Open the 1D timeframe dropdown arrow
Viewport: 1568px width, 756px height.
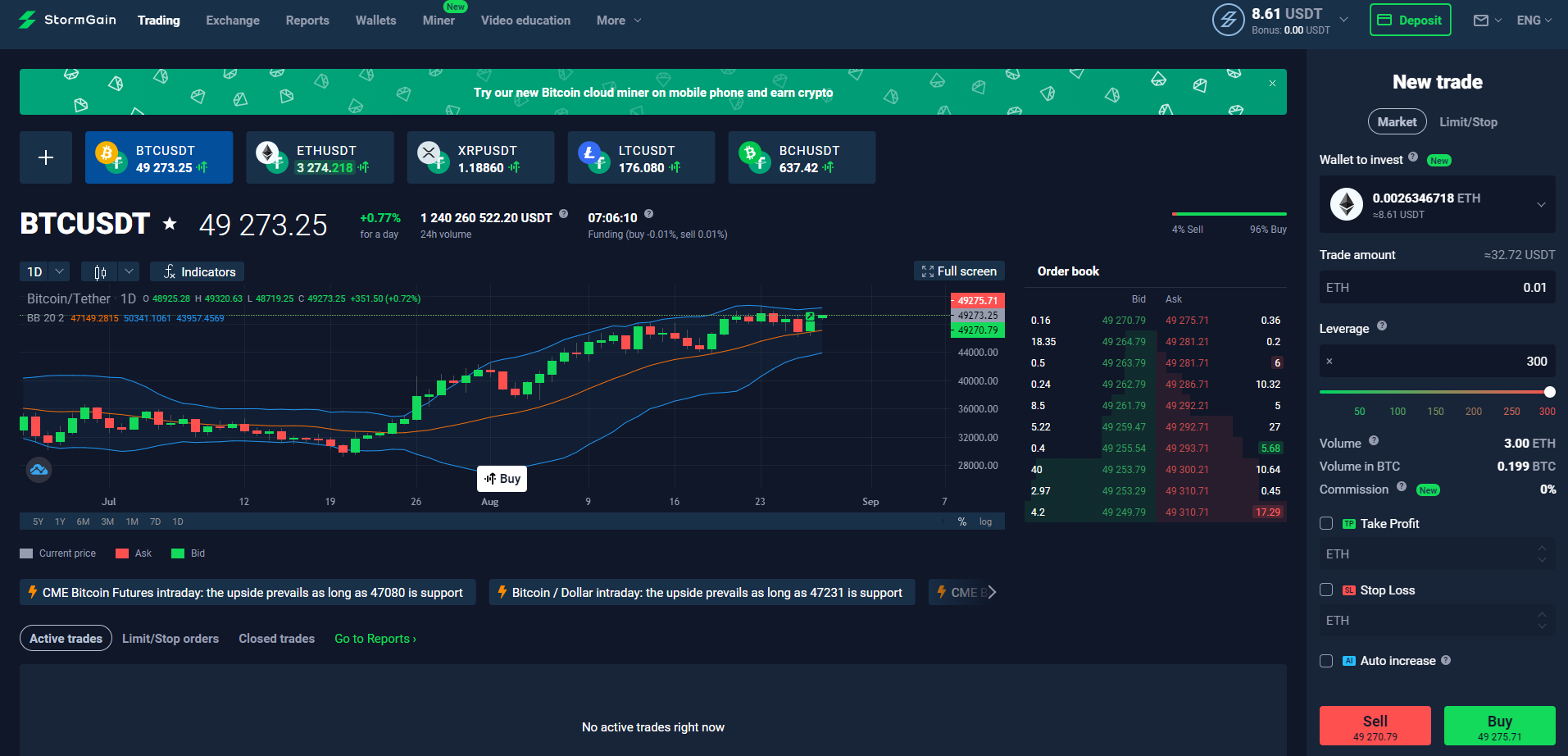click(x=59, y=271)
